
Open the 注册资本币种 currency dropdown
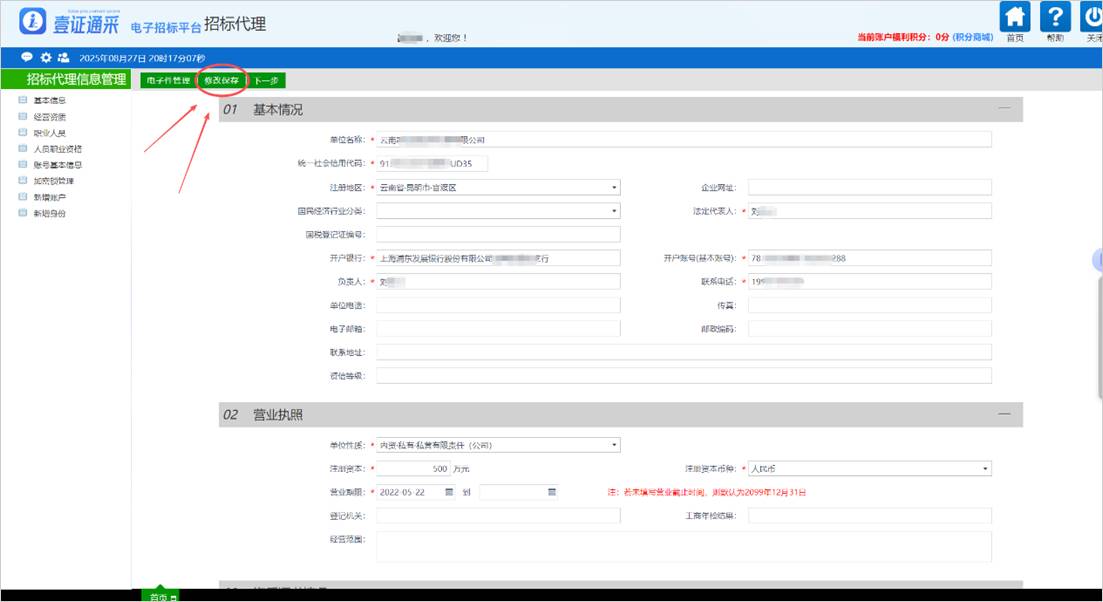(986, 468)
